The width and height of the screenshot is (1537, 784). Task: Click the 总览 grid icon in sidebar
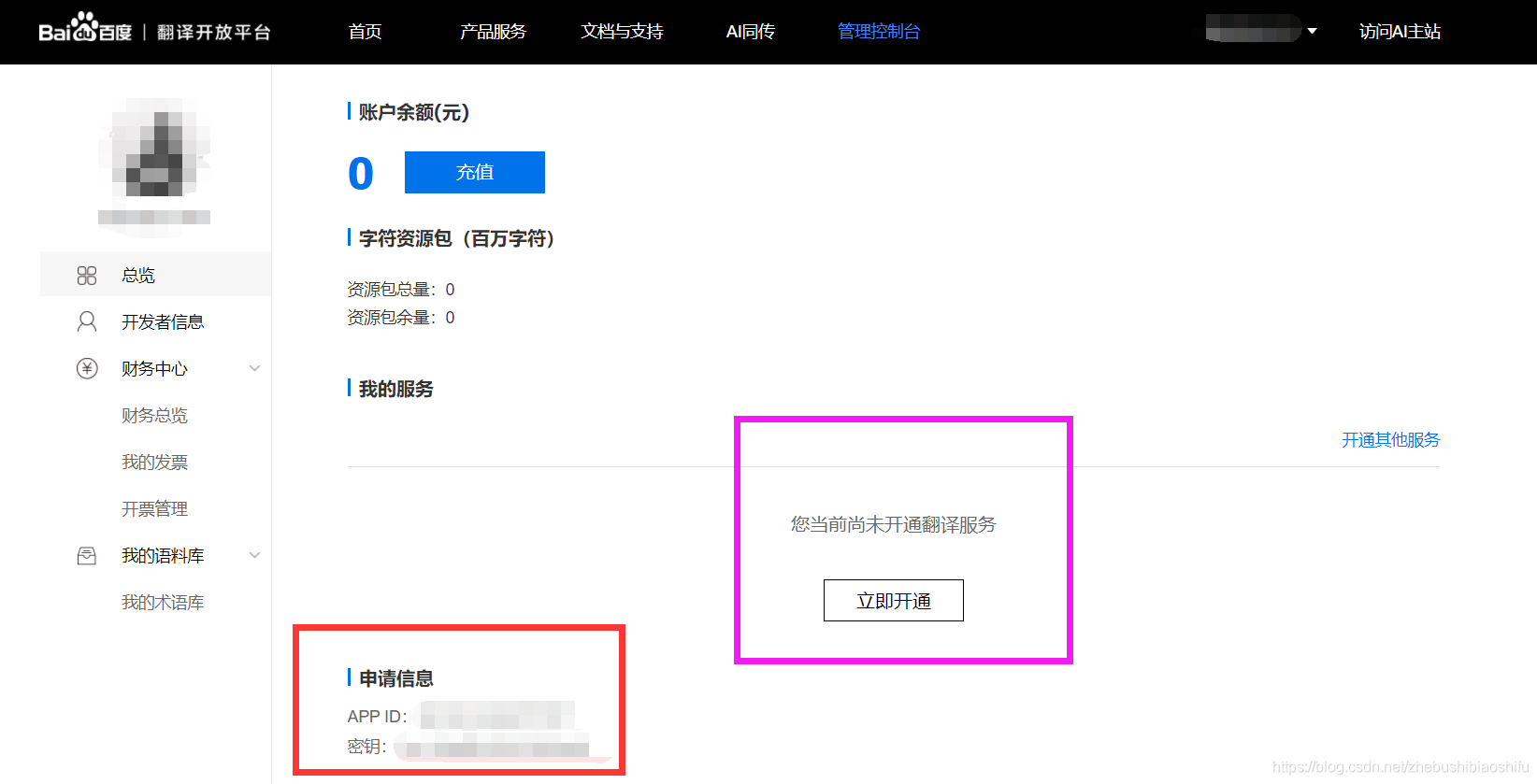(x=87, y=276)
